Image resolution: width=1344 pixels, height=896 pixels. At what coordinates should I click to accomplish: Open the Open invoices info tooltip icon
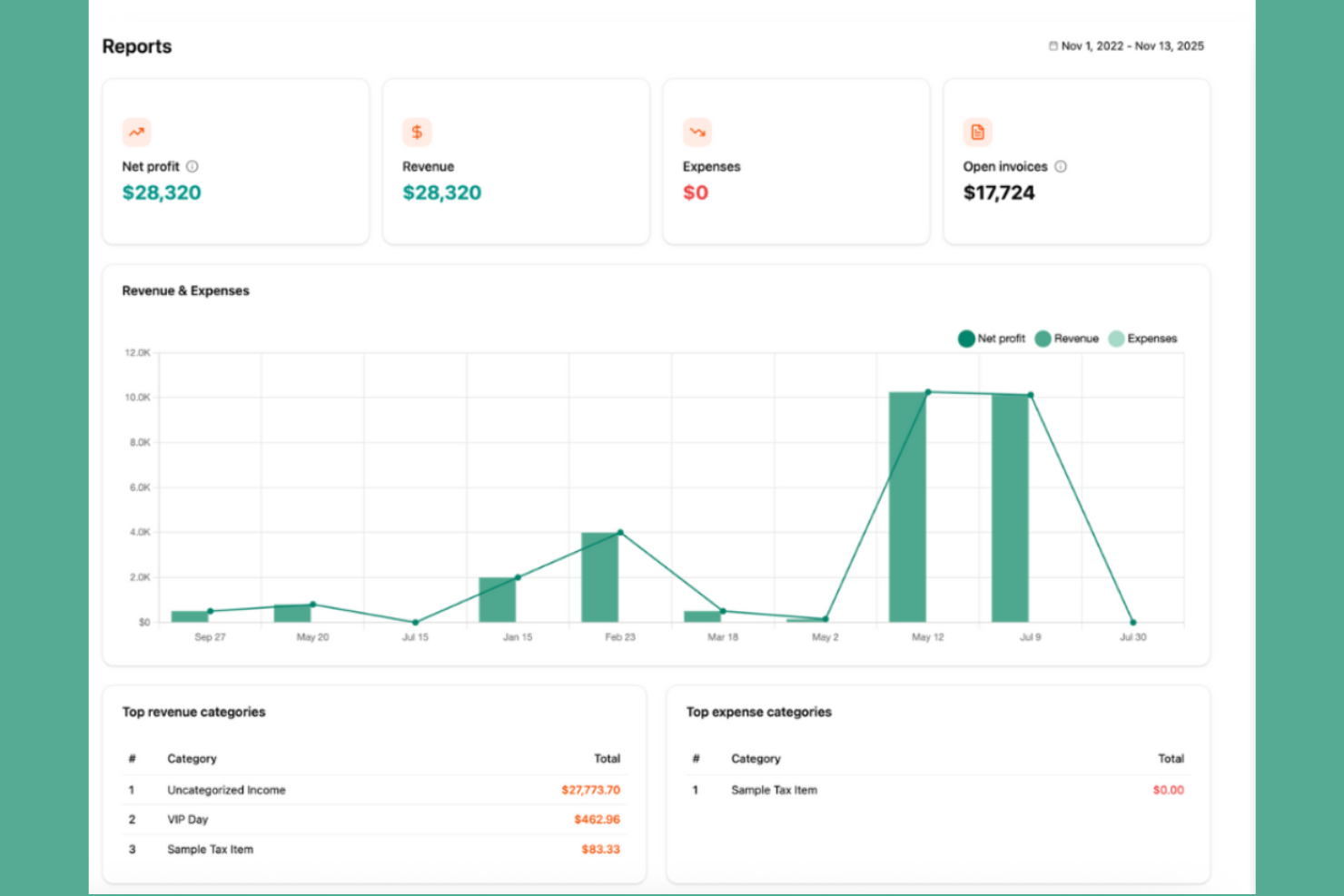coord(1060,166)
